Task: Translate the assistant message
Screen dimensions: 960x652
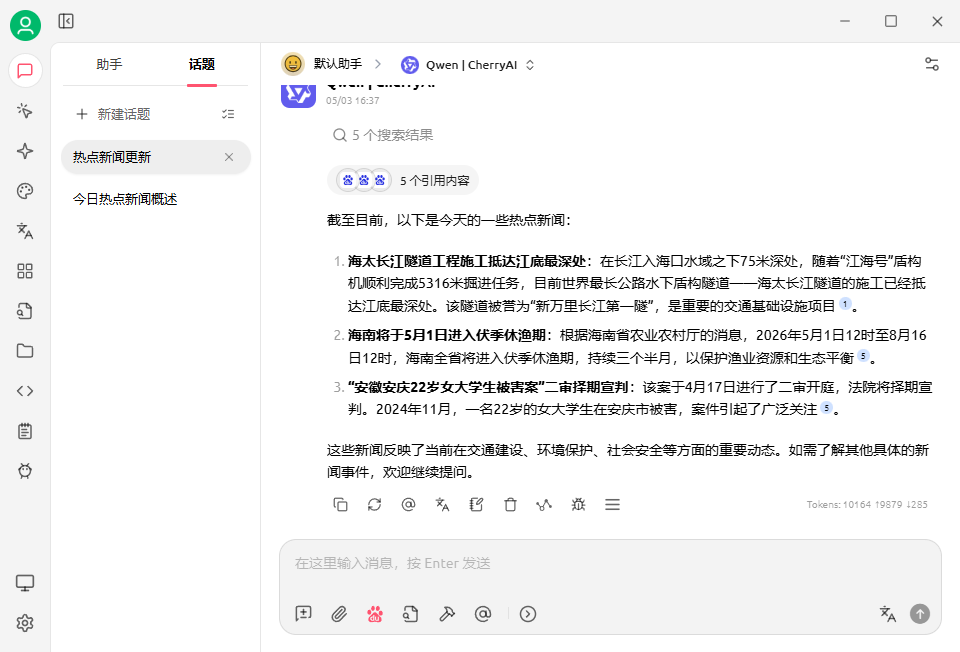Action: pos(442,504)
